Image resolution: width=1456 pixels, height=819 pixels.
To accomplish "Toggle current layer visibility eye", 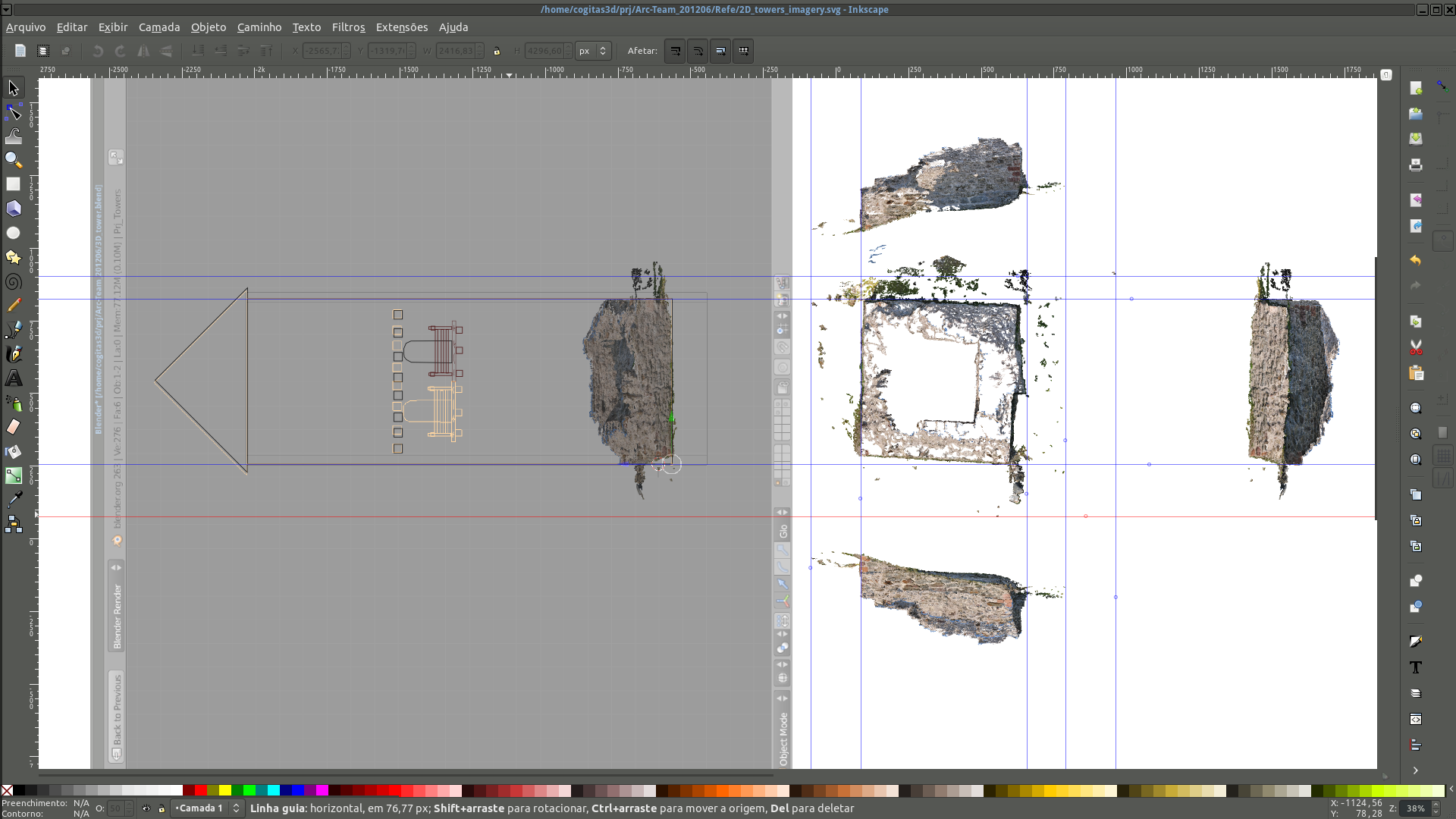I will 146,808.
